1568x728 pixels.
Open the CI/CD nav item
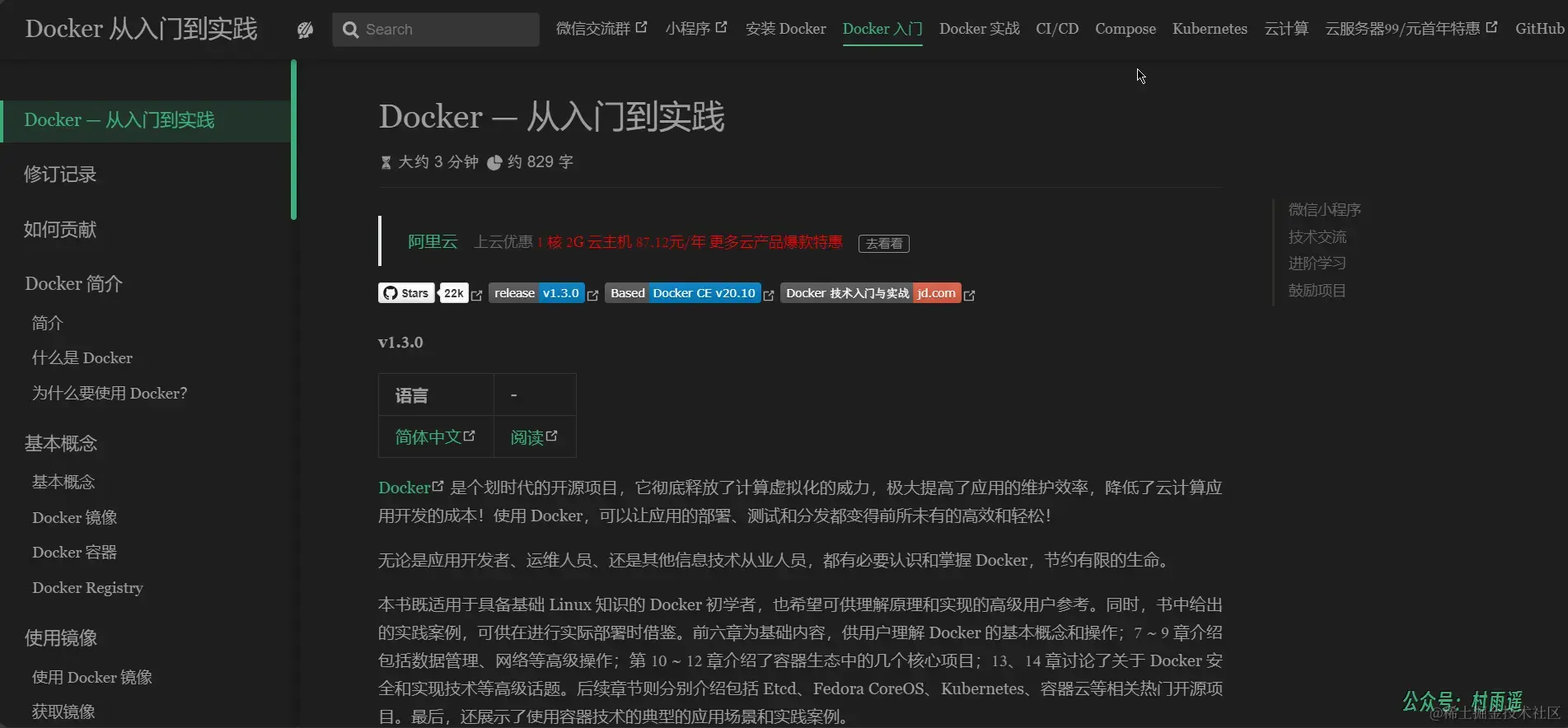point(1057,29)
